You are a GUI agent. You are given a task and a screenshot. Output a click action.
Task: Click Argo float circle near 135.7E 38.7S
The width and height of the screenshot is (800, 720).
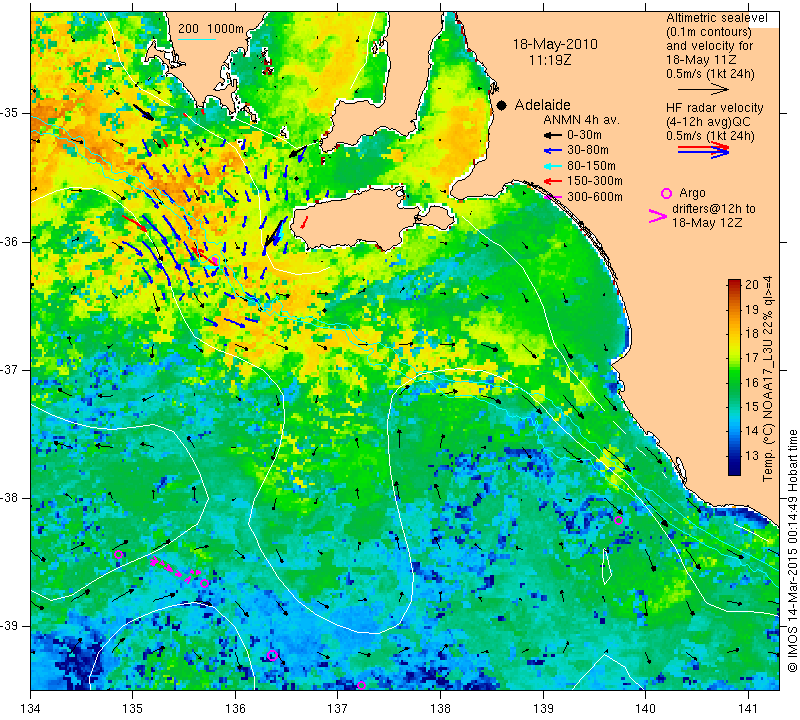click(204, 584)
